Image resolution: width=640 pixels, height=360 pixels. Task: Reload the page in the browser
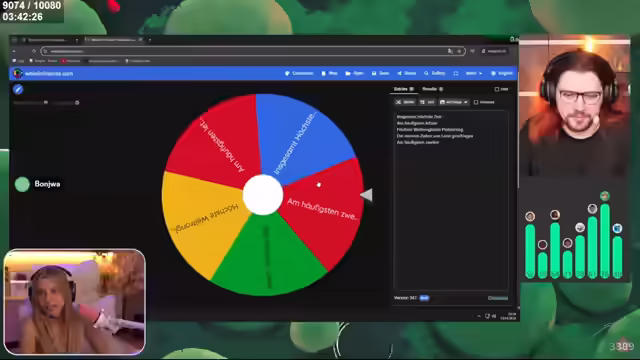34,51
